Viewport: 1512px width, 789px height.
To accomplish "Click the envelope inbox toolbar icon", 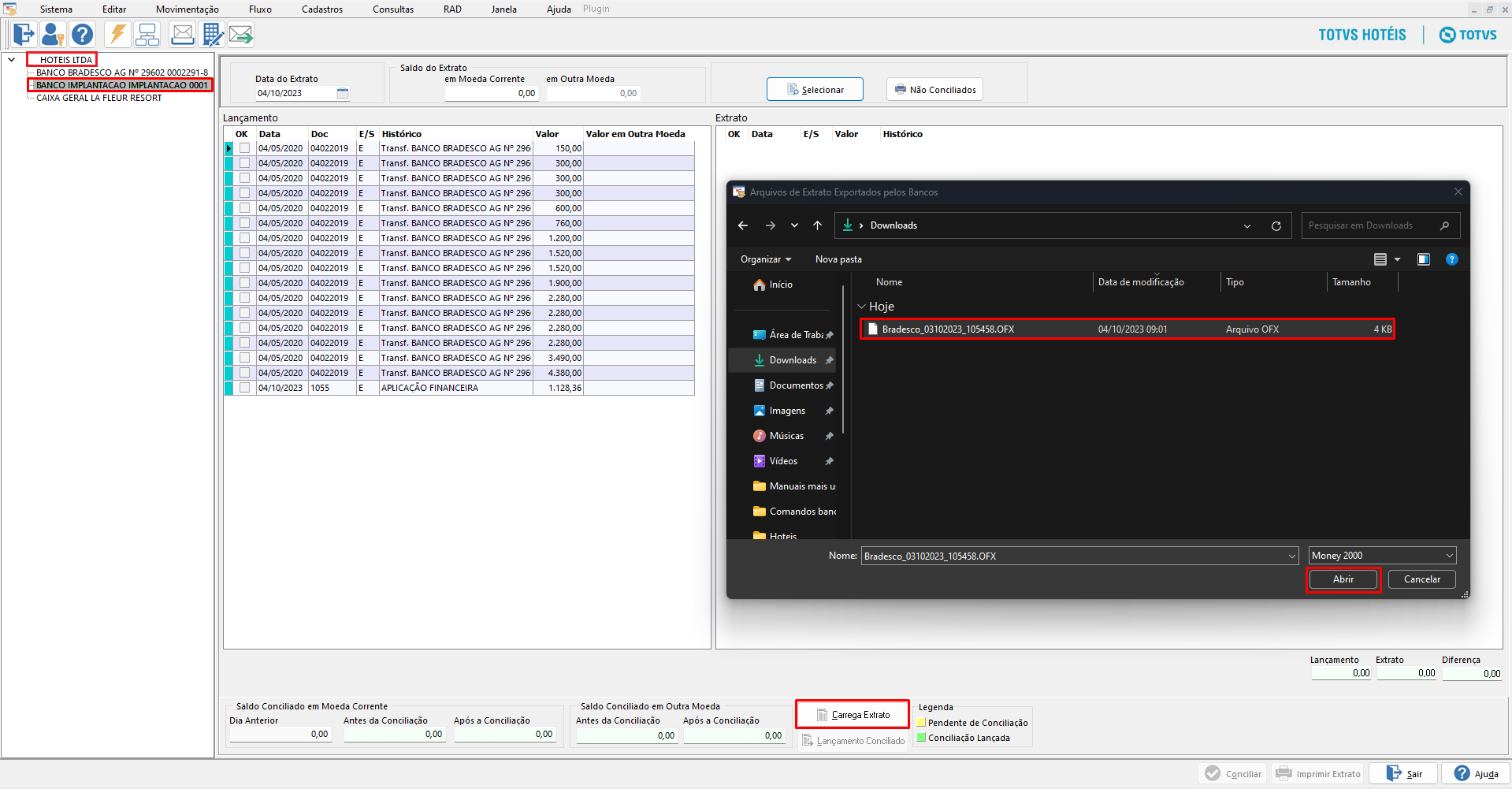I will point(183,35).
